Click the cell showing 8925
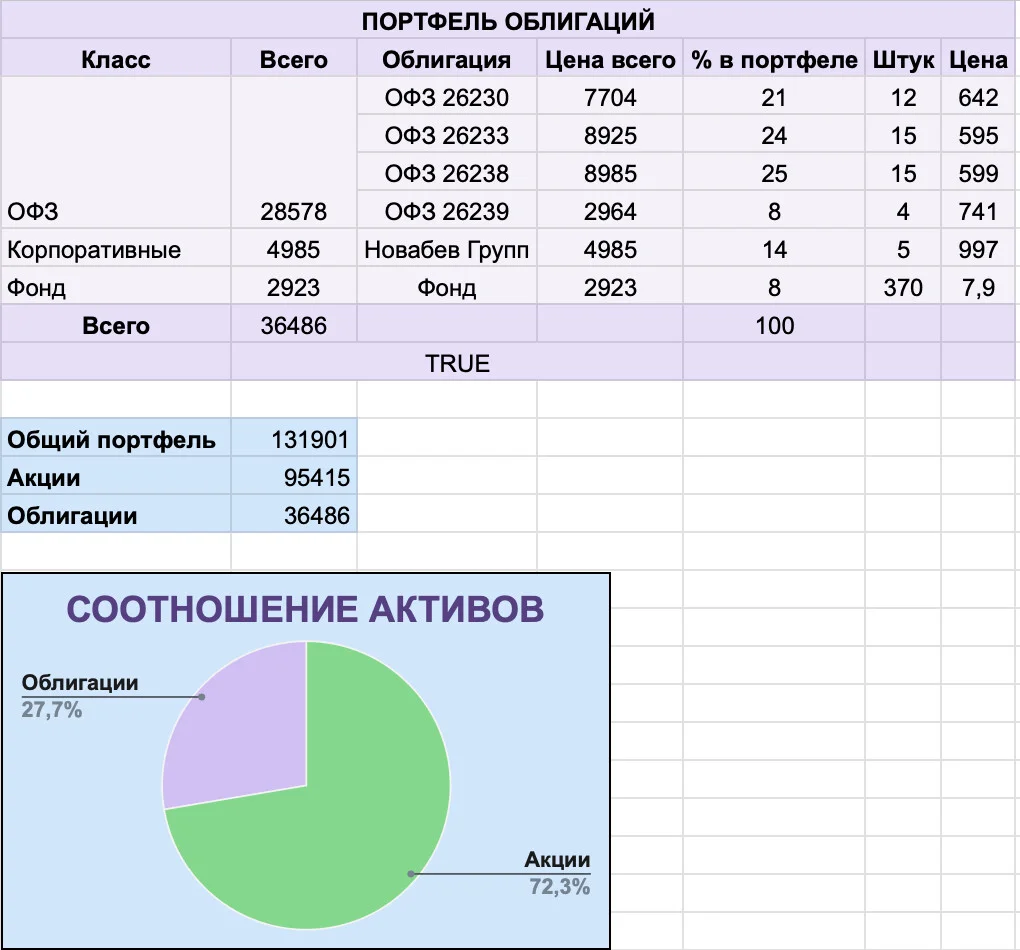Screen dimensions: 1020x950 pyautogui.click(x=610, y=135)
